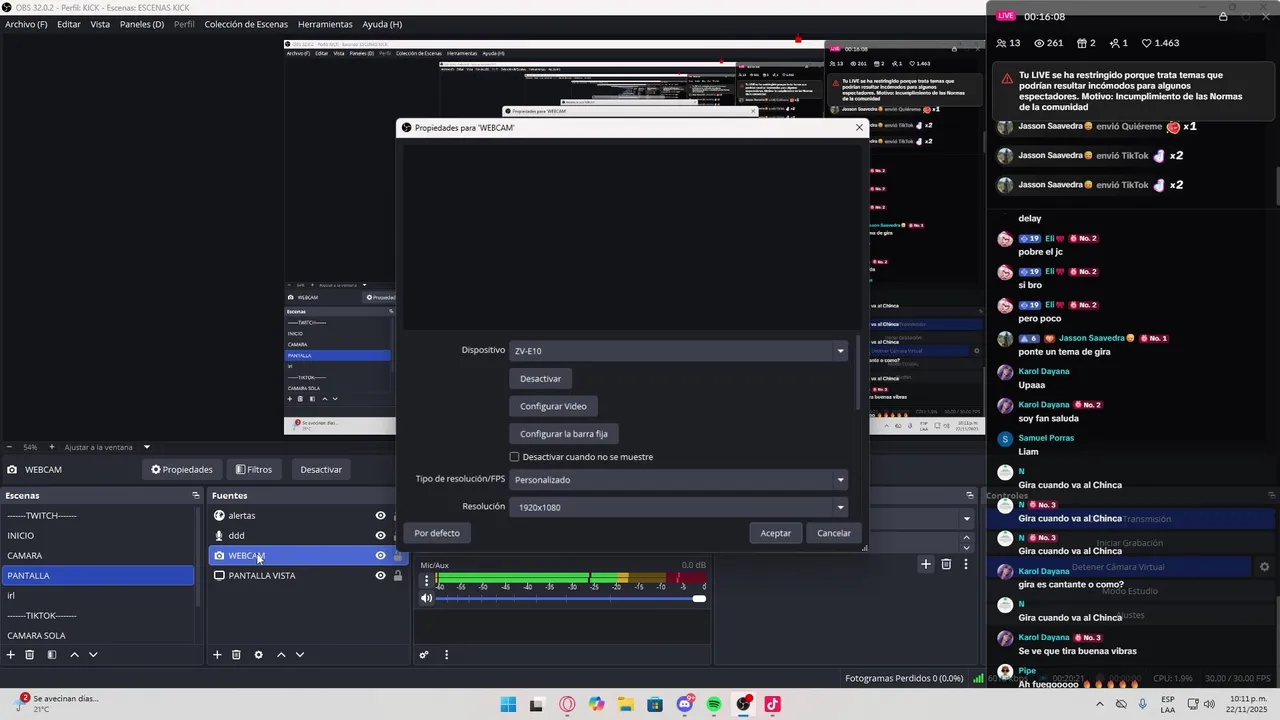Click Desactivar button in properties dialog

540,379
